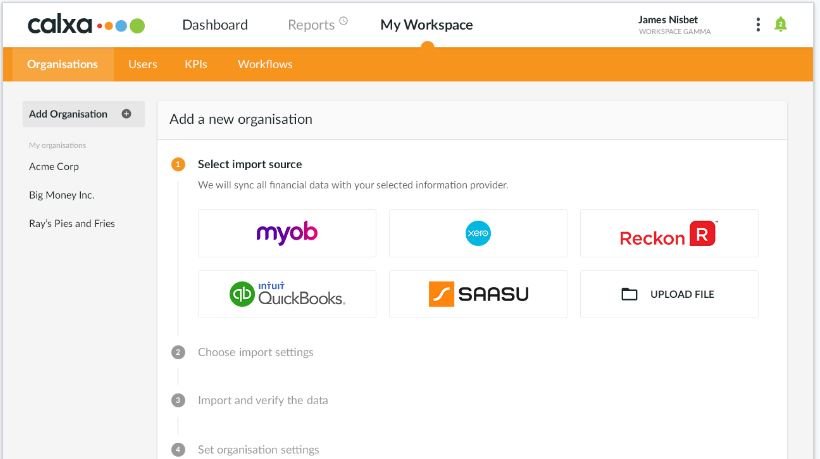
Task: Click the Calxa logo
Action: [x=86, y=25]
